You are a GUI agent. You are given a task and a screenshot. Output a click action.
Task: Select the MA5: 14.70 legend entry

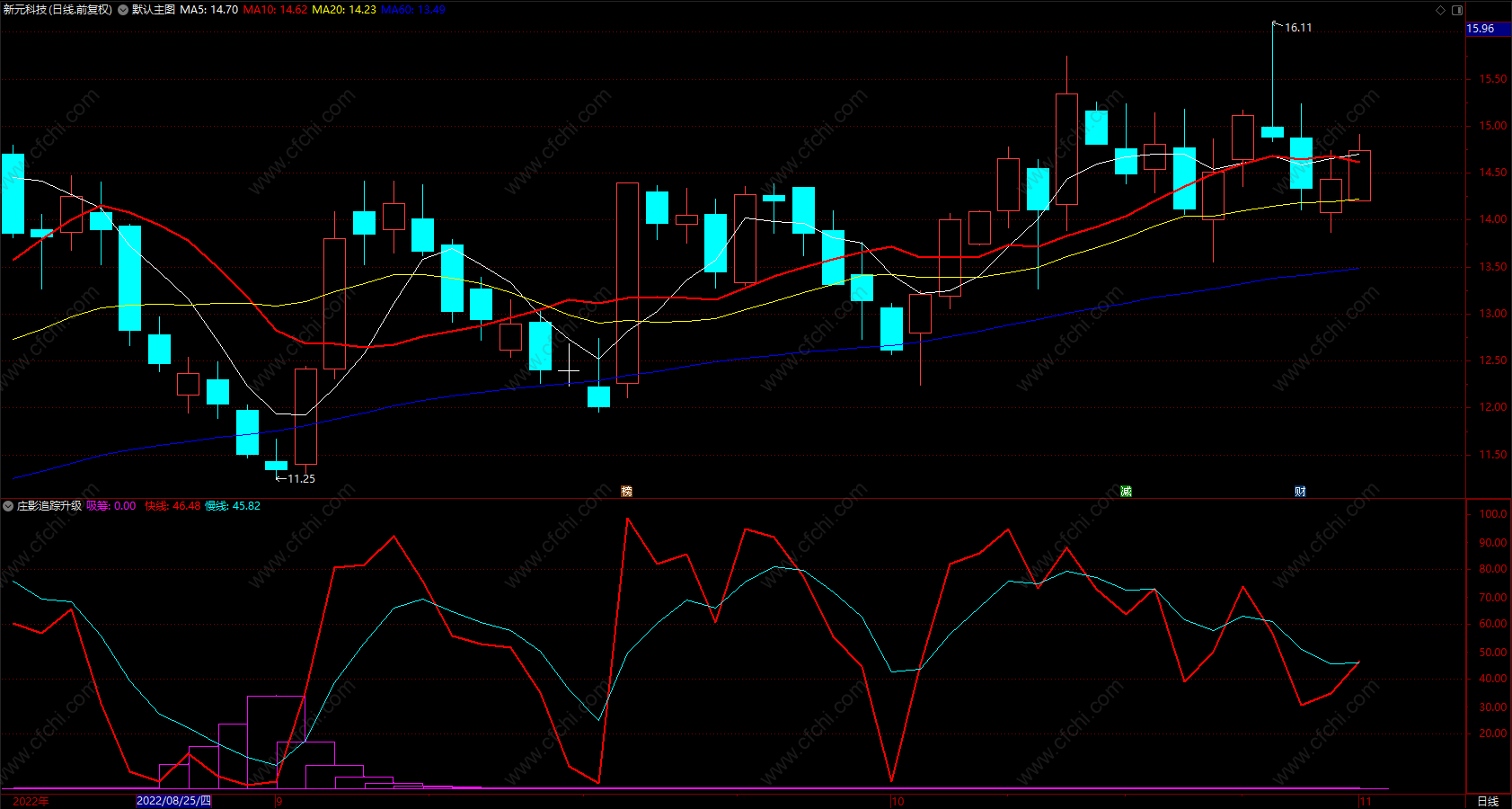pos(209,10)
